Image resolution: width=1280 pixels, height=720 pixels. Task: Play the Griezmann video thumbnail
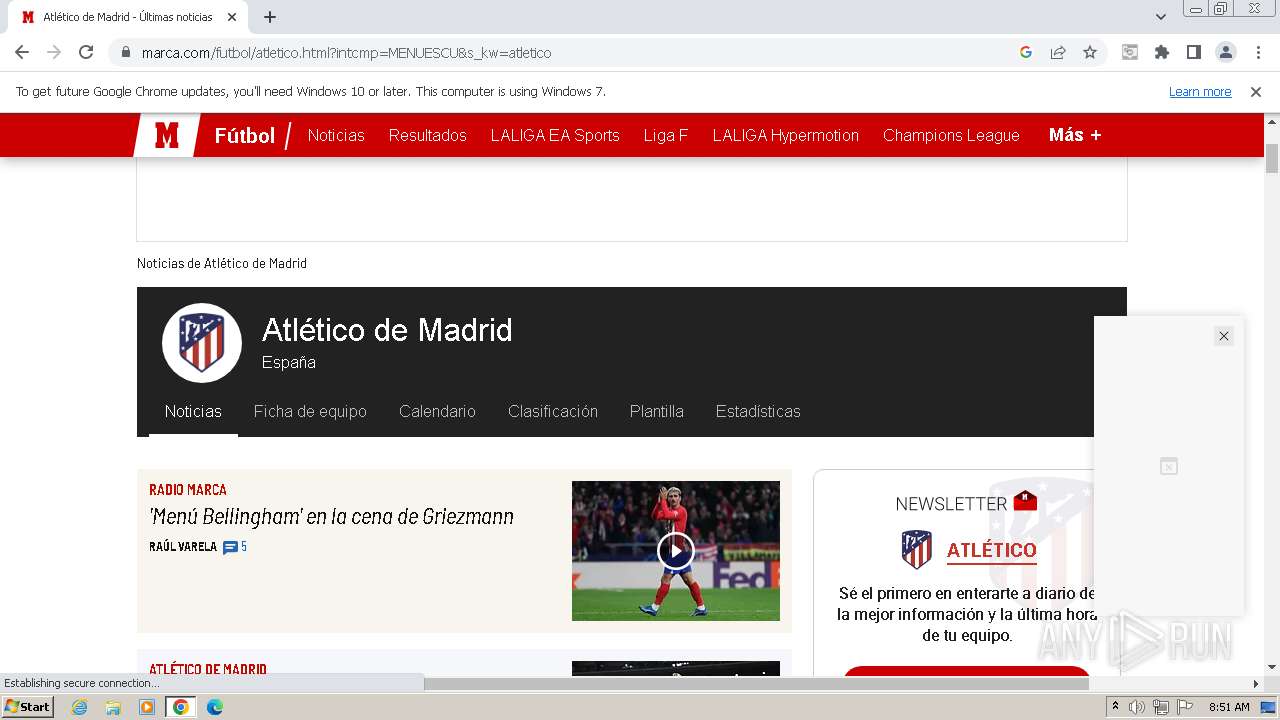click(676, 551)
